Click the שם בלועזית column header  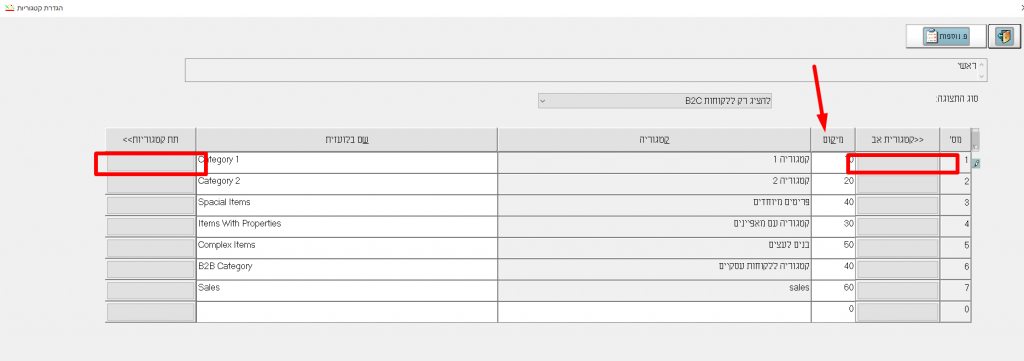347,139
